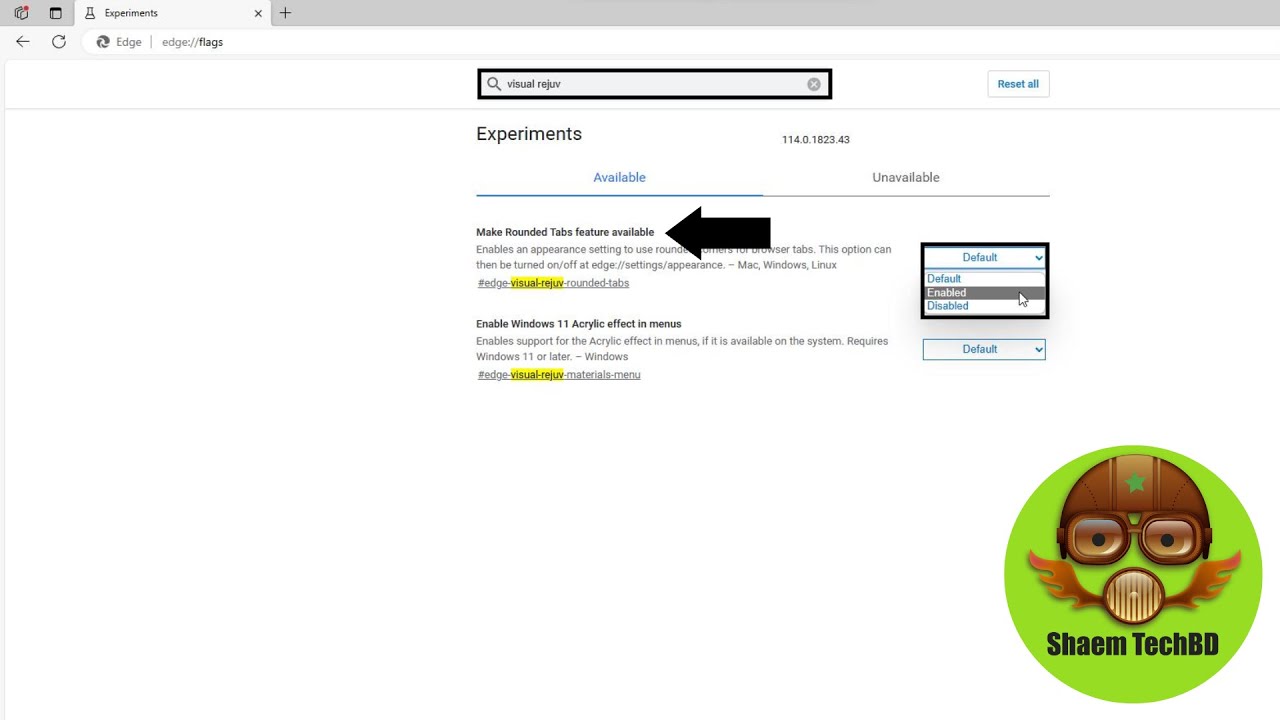Image resolution: width=1280 pixels, height=720 pixels.
Task: Open the #edge-visual-rejuv-rounded-tabs link
Action: pos(554,283)
